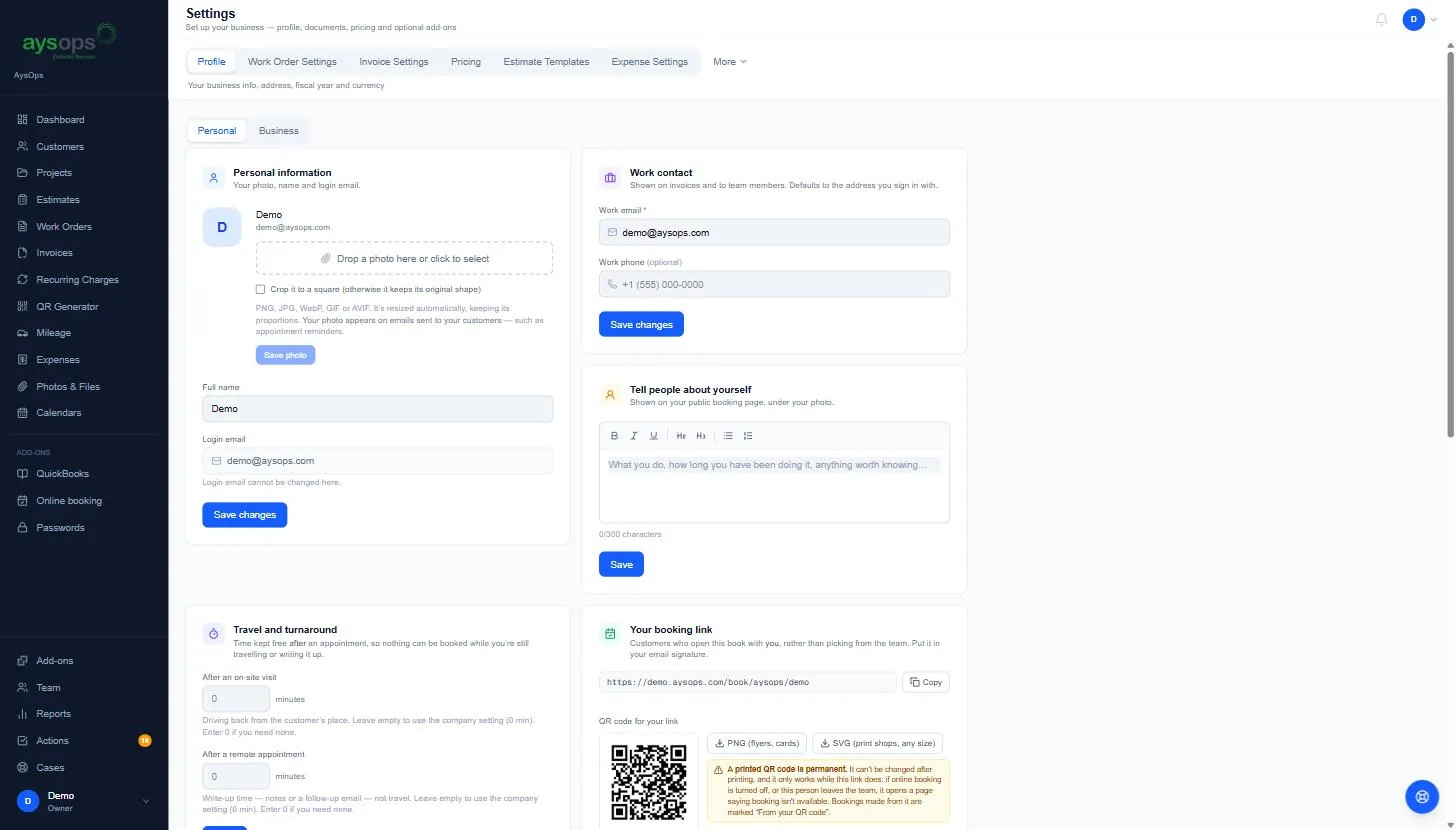
Task: Expand the Demo Owner account switcher
Action: pos(84,801)
